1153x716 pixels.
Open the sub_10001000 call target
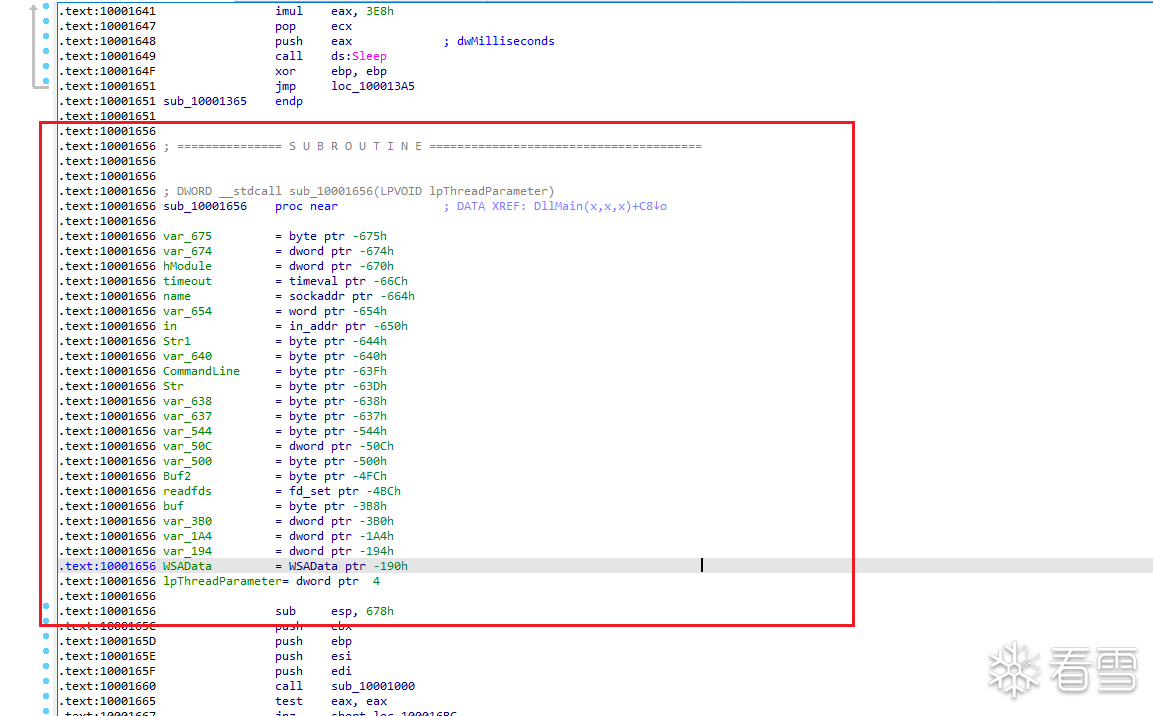click(x=372, y=686)
